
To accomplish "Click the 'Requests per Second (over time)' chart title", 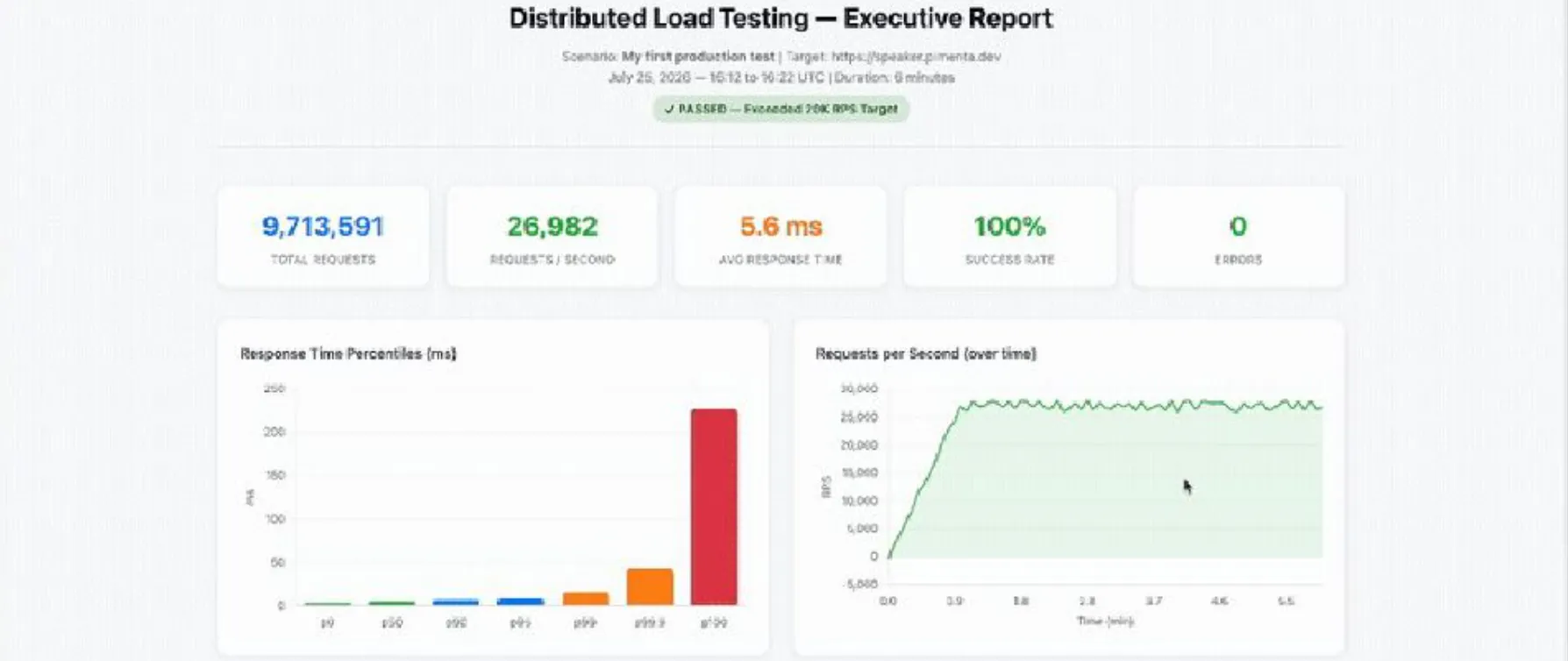I will (x=926, y=353).
